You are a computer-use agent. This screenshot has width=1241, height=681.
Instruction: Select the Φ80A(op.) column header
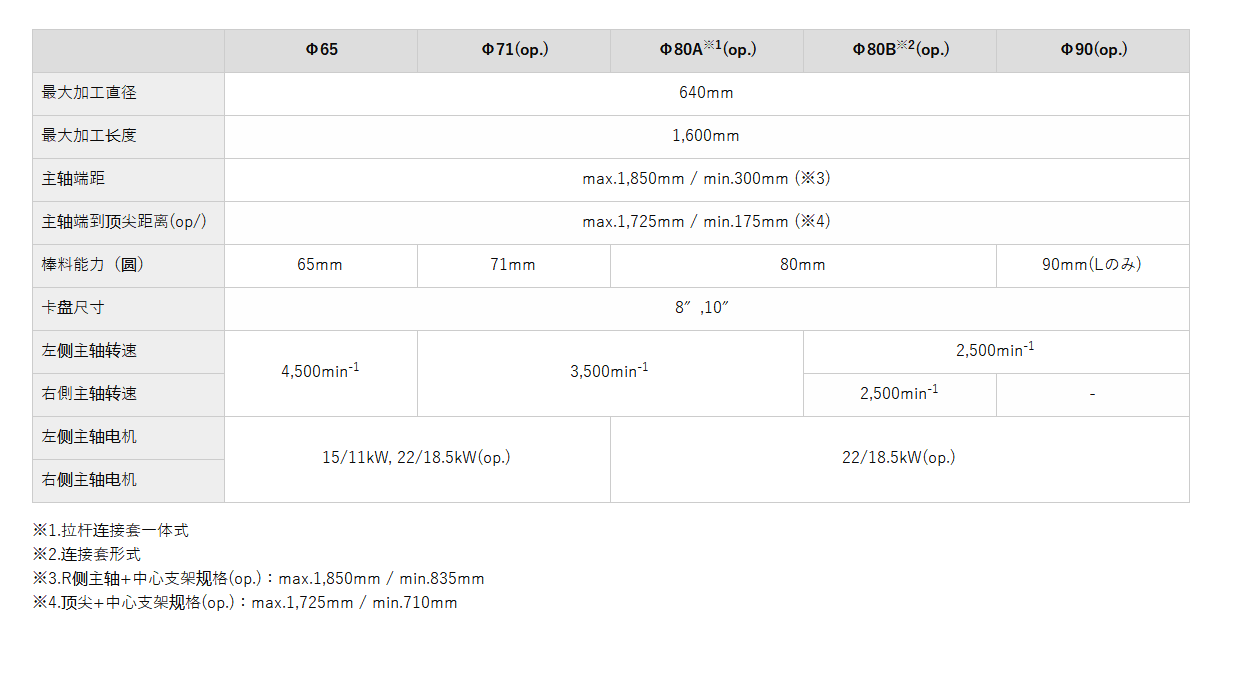[x=707, y=49]
